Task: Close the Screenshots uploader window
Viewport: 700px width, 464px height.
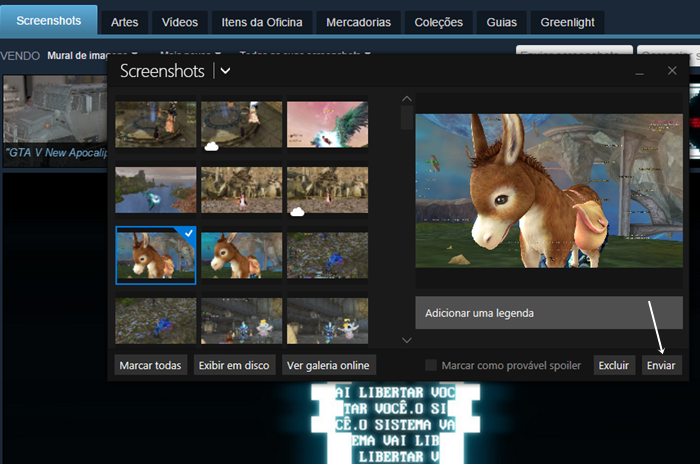Action: 672,71
